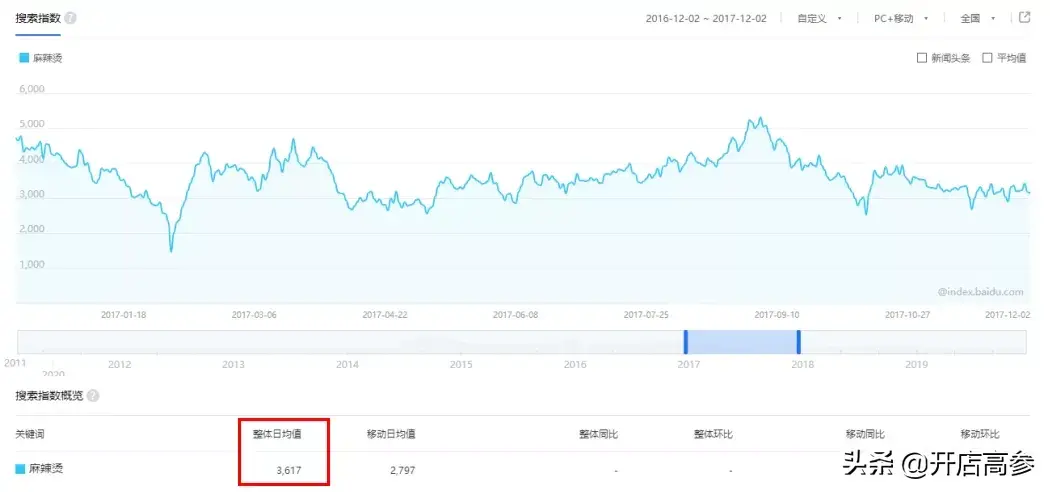Click the 3,617 overall daily average value

[289, 469]
